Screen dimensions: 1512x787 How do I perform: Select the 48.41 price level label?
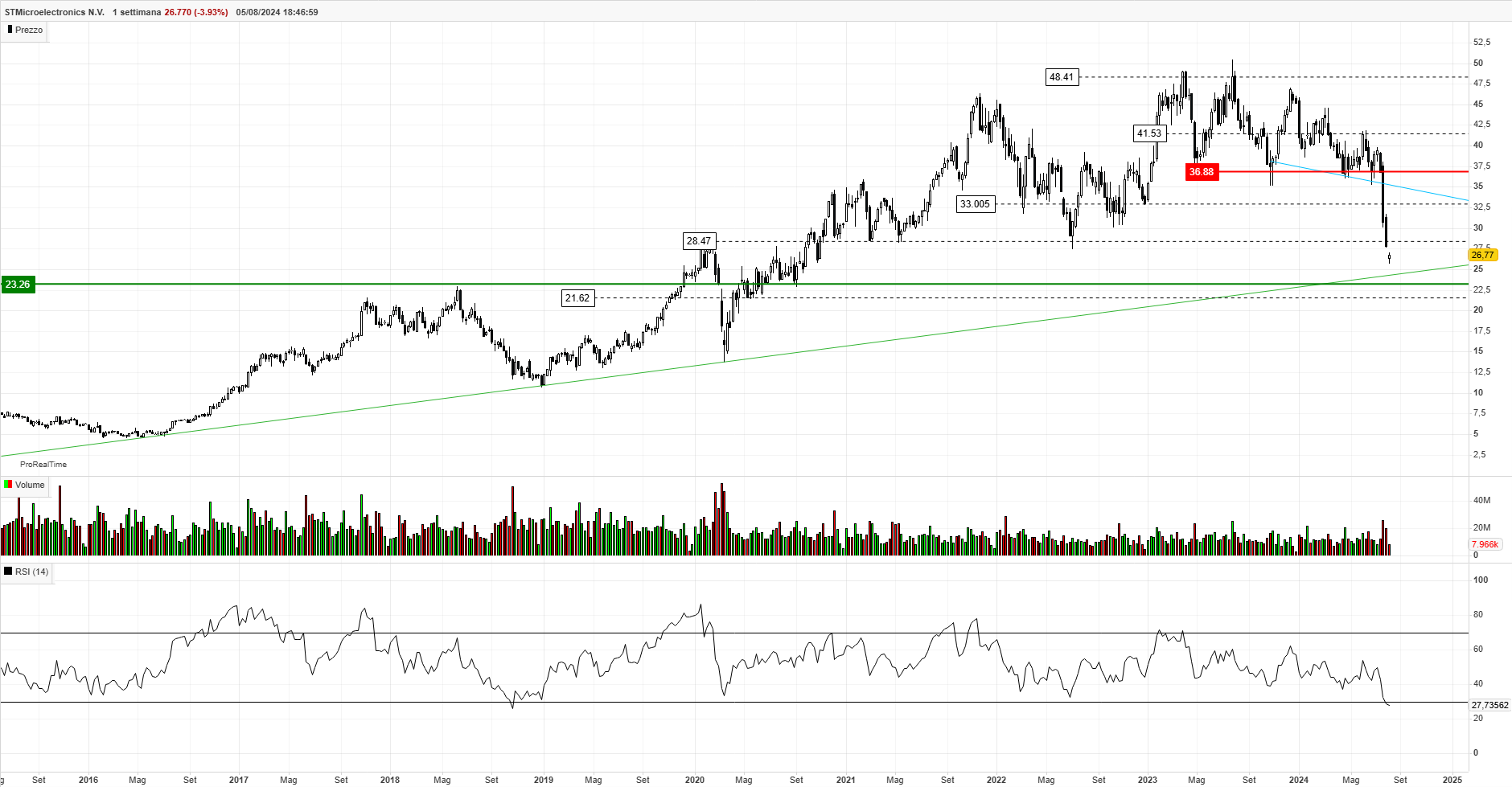[x=1062, y=77]
